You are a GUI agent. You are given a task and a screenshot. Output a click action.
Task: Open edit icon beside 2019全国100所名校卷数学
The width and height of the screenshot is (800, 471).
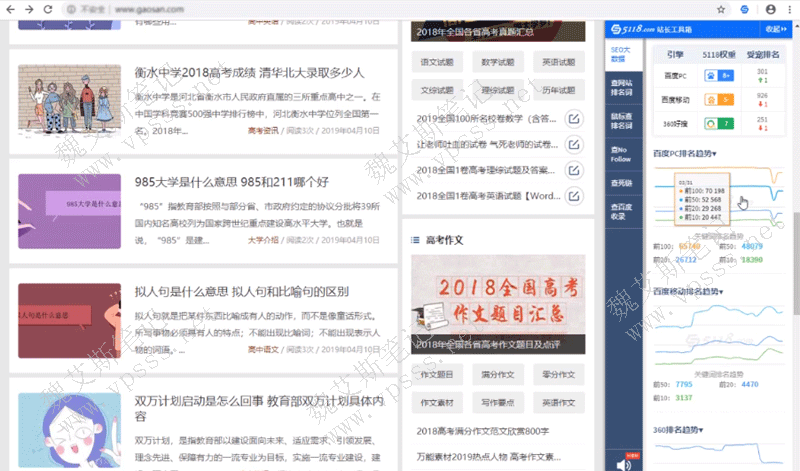pos(573,119)
